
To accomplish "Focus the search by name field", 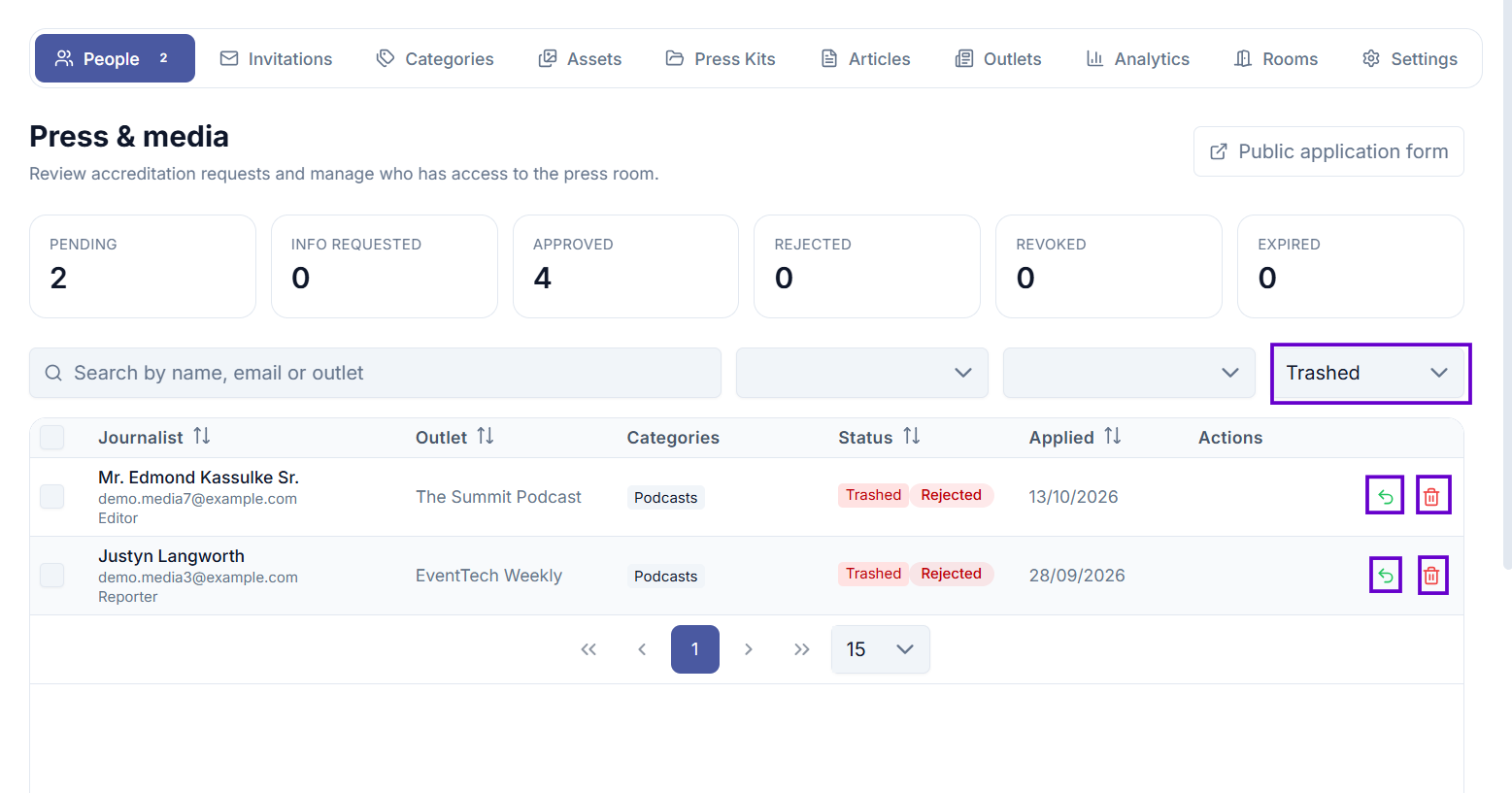I will [375, 373].
